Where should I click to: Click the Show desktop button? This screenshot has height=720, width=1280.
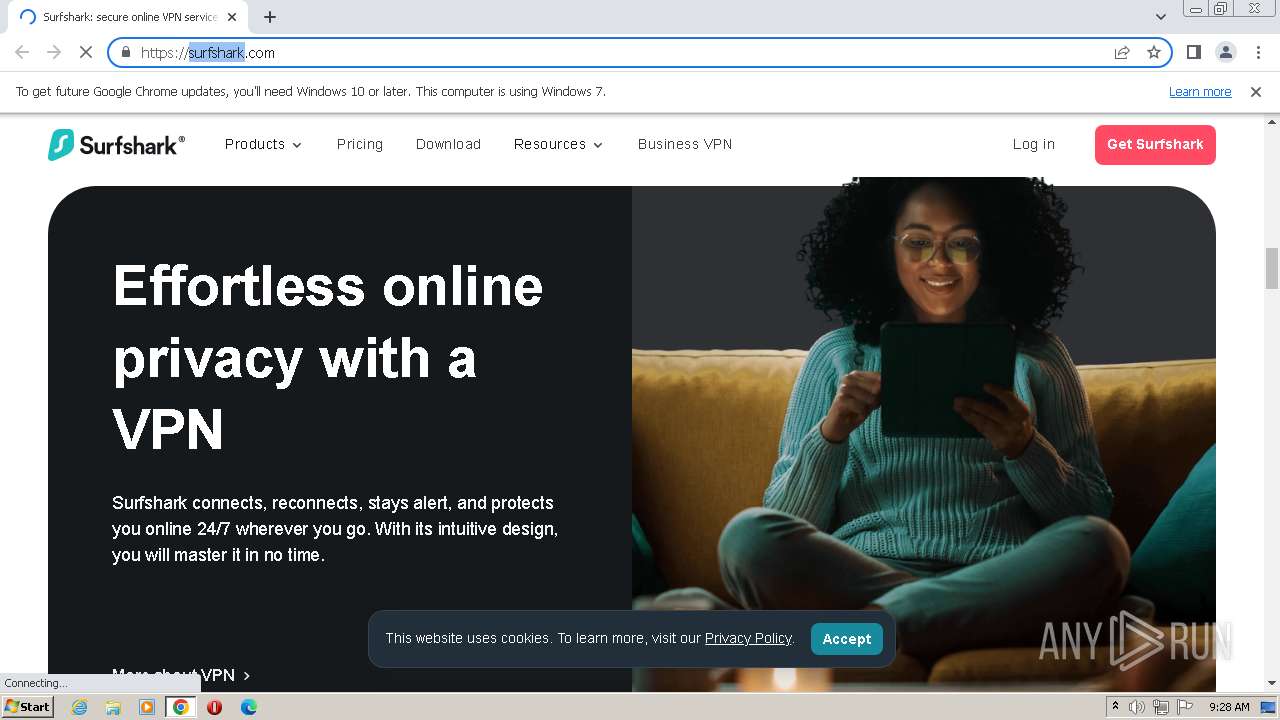(1269, 707)
